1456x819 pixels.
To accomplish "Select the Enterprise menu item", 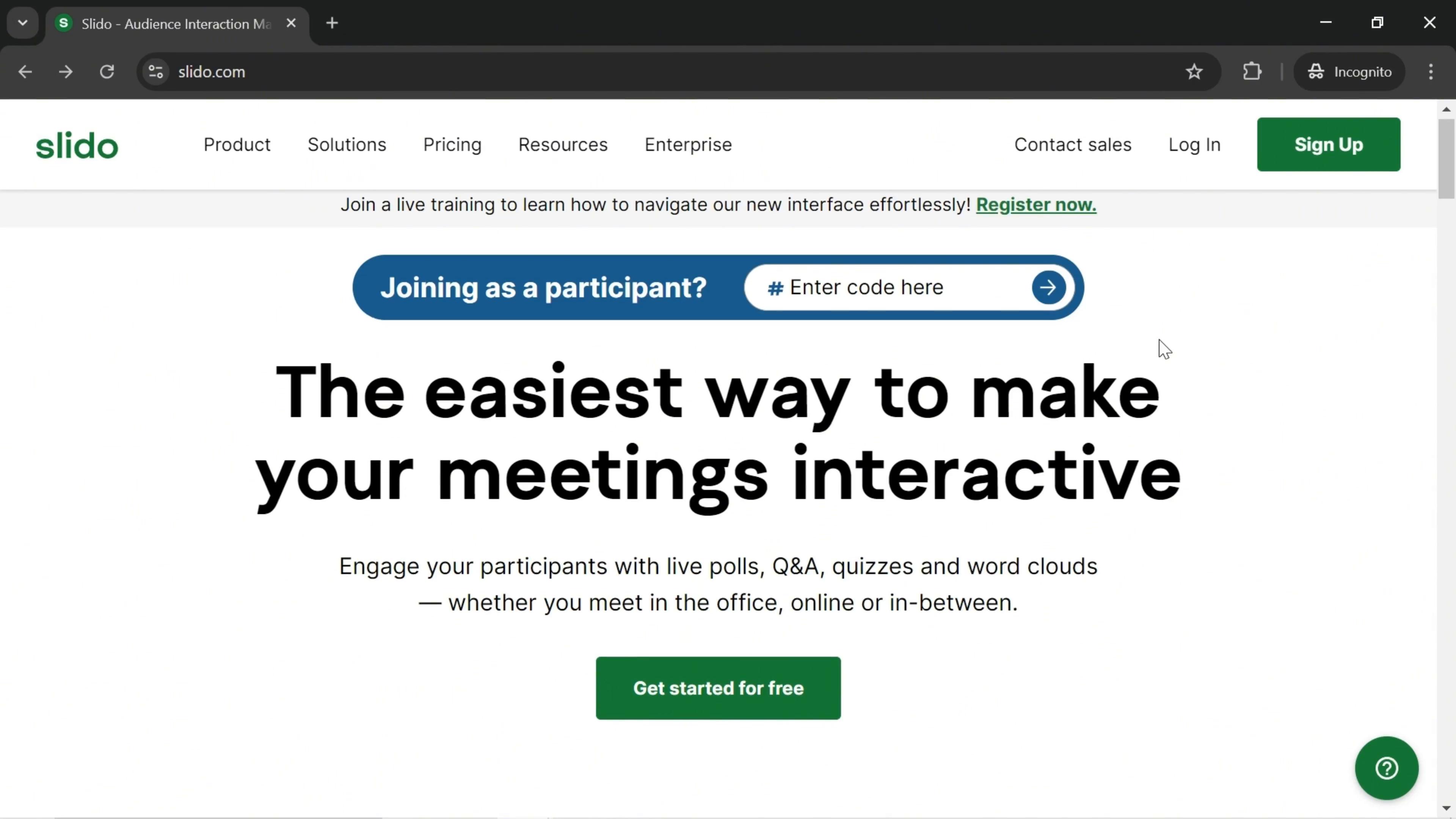I will click(689, 145).
